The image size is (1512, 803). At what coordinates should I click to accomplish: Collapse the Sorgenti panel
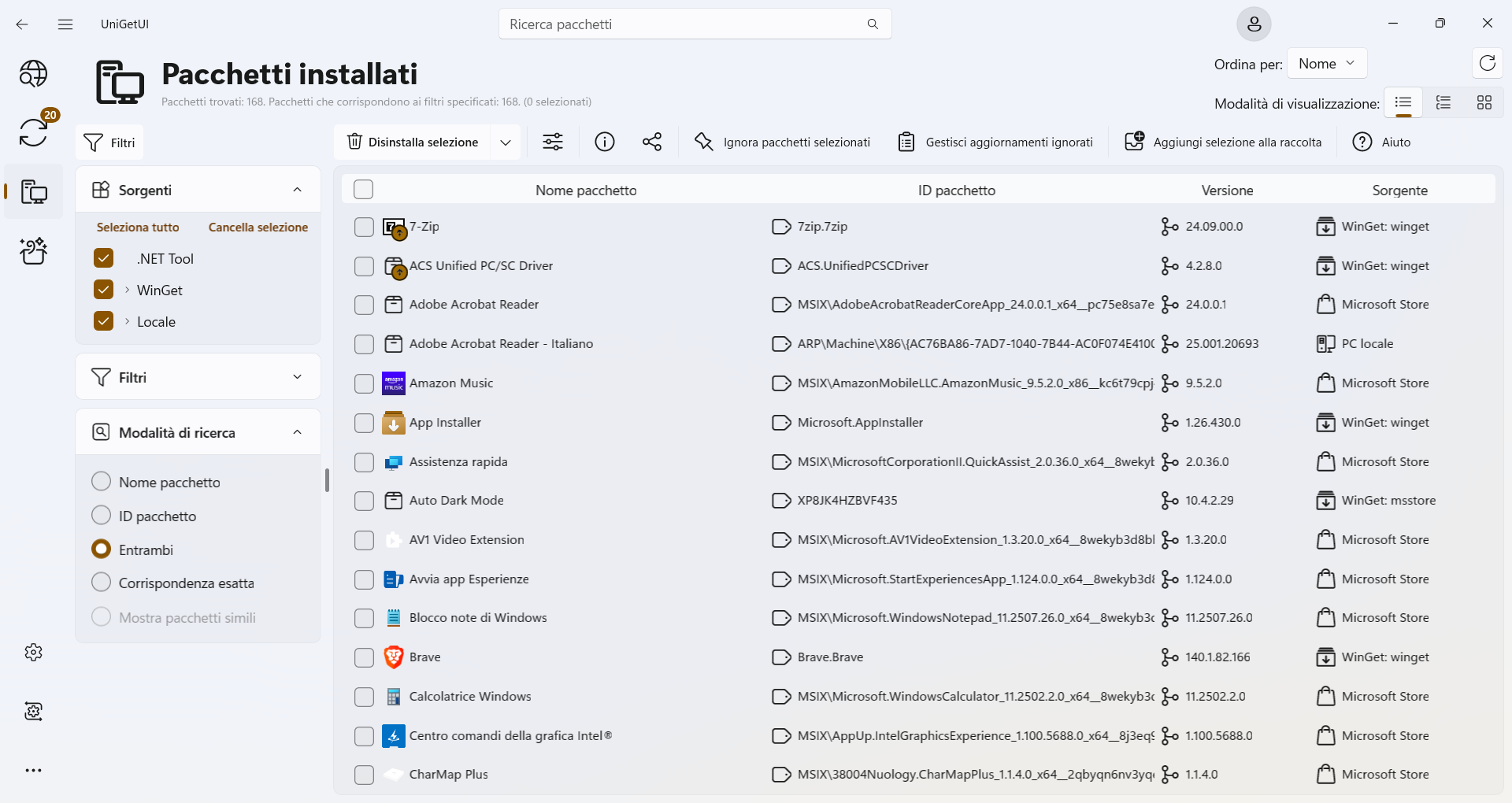(297, 190)
